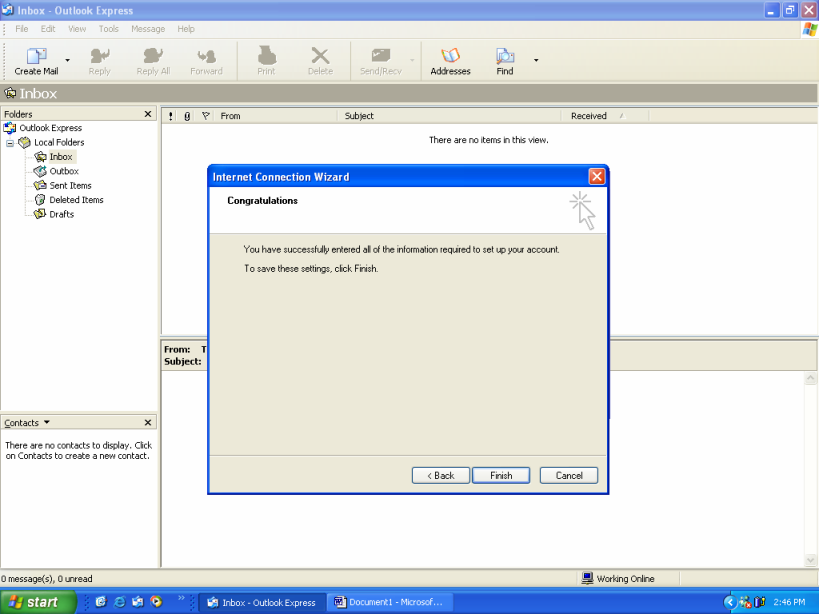The image size is (819, 614).
Task: Click the Working Online status icon
Action: tap(587, 578)
